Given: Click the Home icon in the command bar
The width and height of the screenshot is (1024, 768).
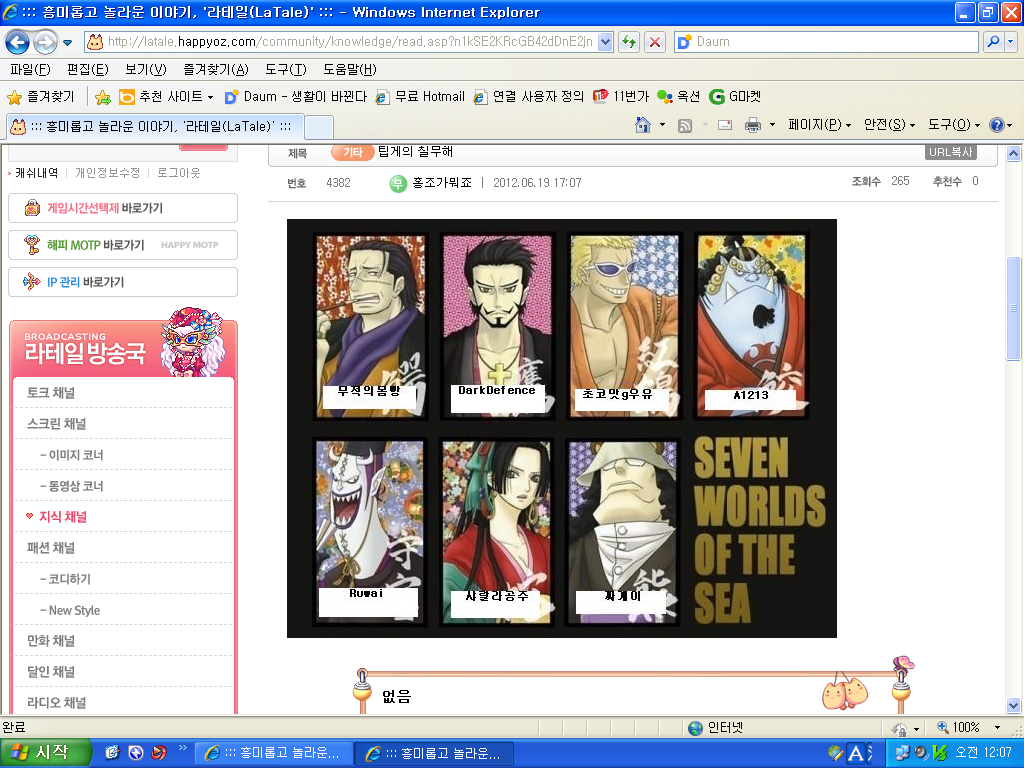Looking at the screenshot, I should [644, 125].
